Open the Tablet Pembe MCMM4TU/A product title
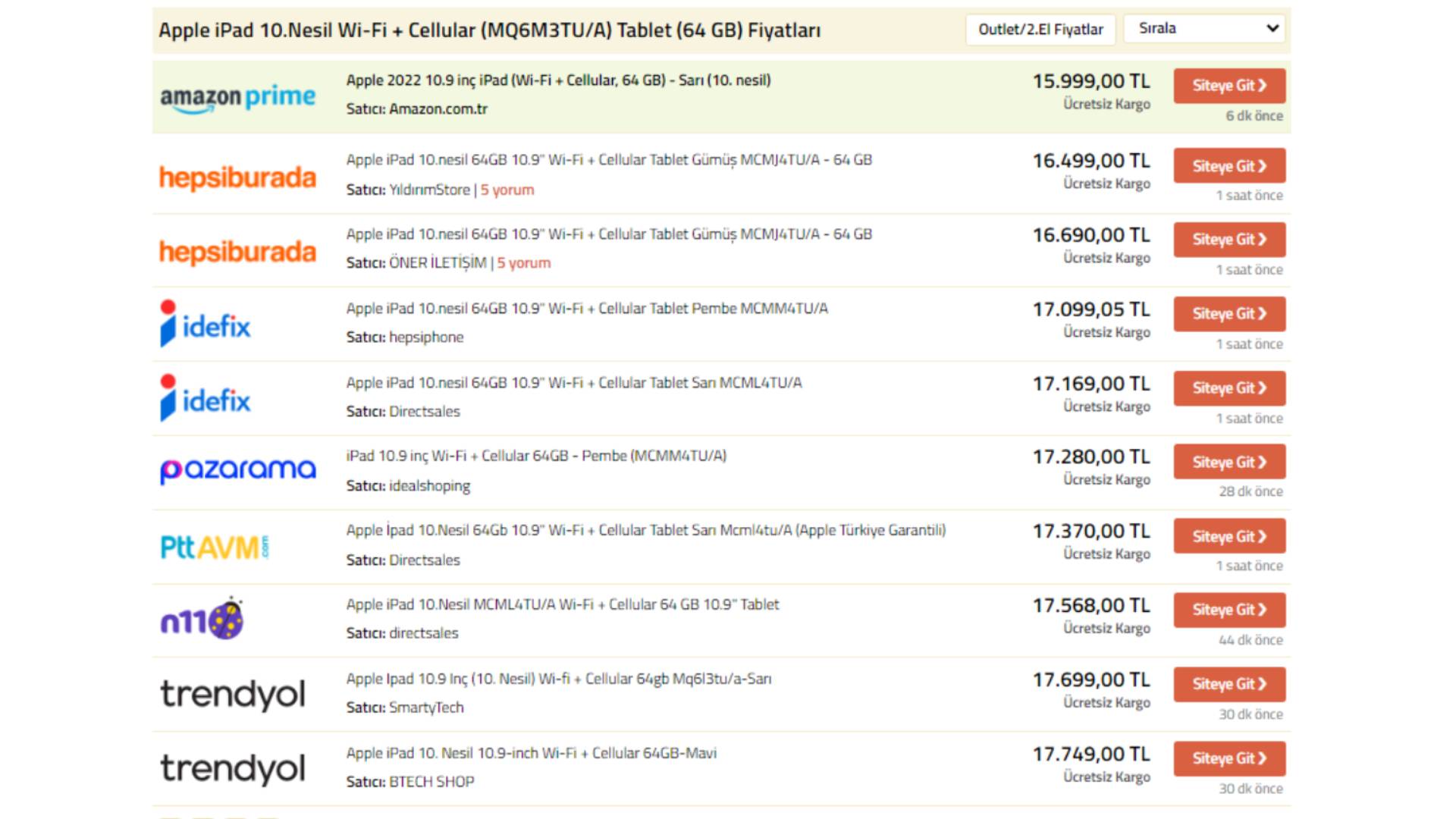This screenshot has height=819, width=1456. tap(587, 309)
